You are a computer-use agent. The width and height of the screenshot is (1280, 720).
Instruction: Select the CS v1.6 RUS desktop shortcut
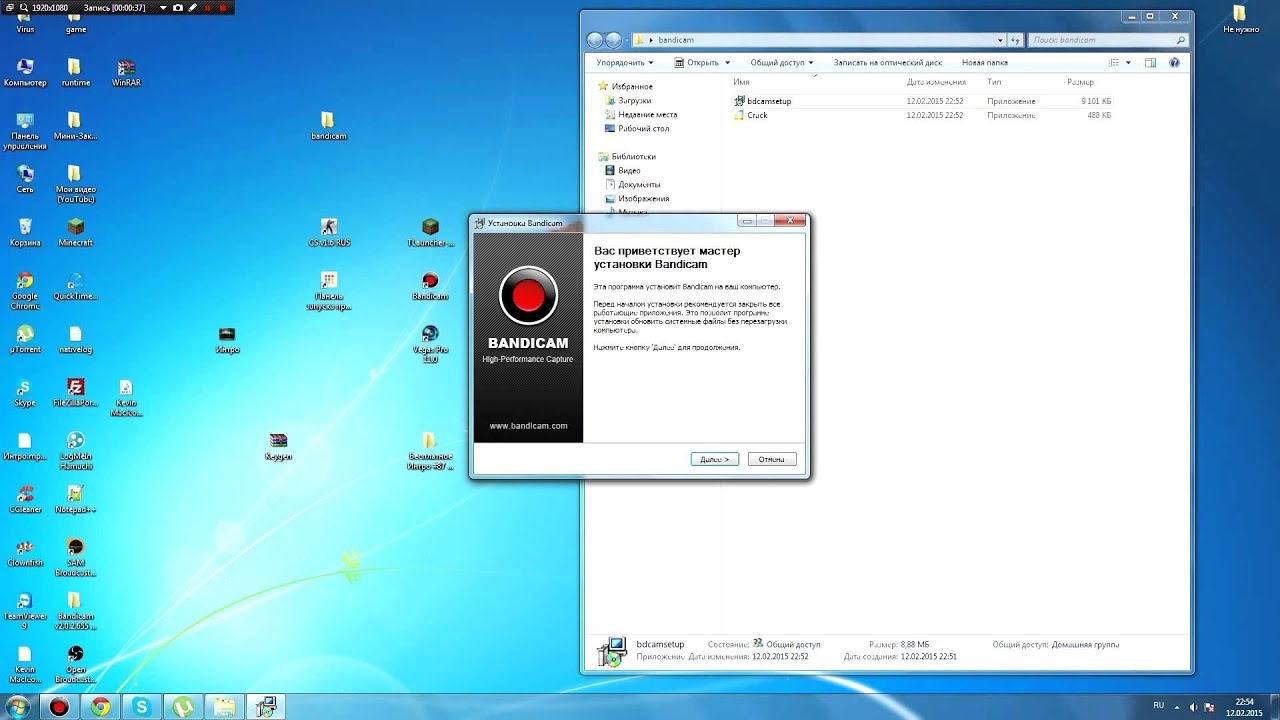329,233
